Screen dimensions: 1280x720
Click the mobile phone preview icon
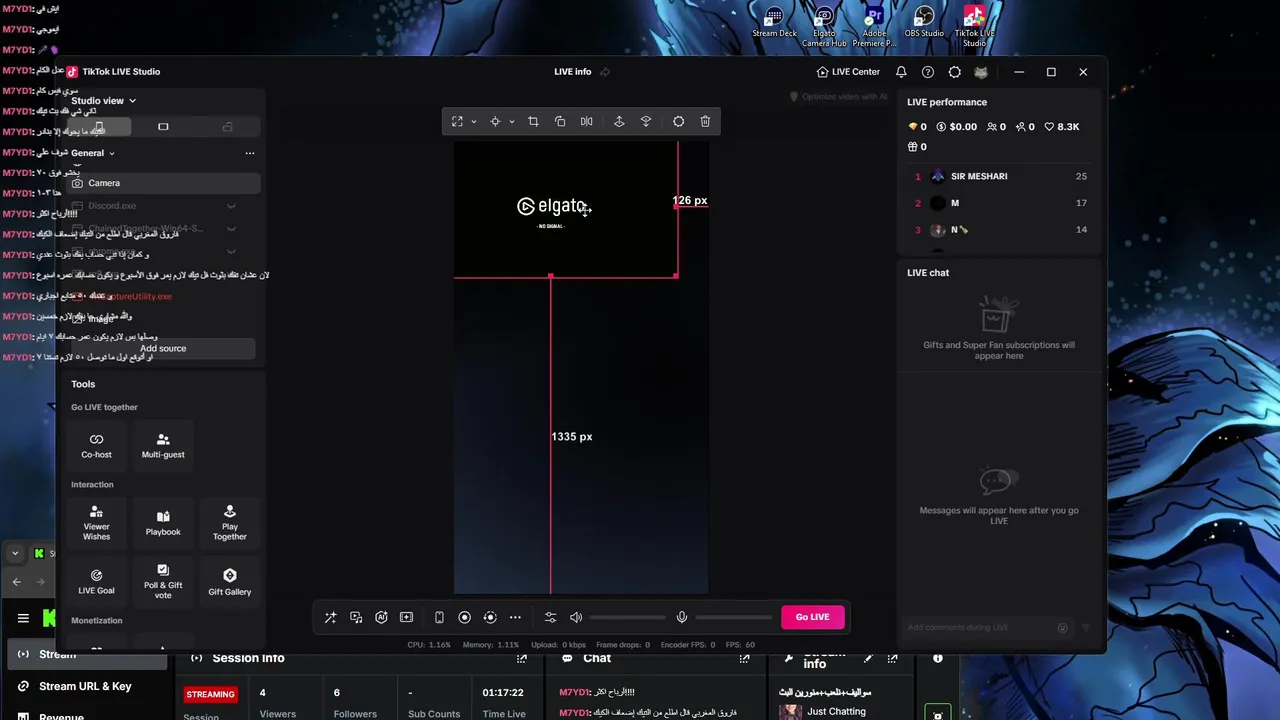click(x=439, y=618)
